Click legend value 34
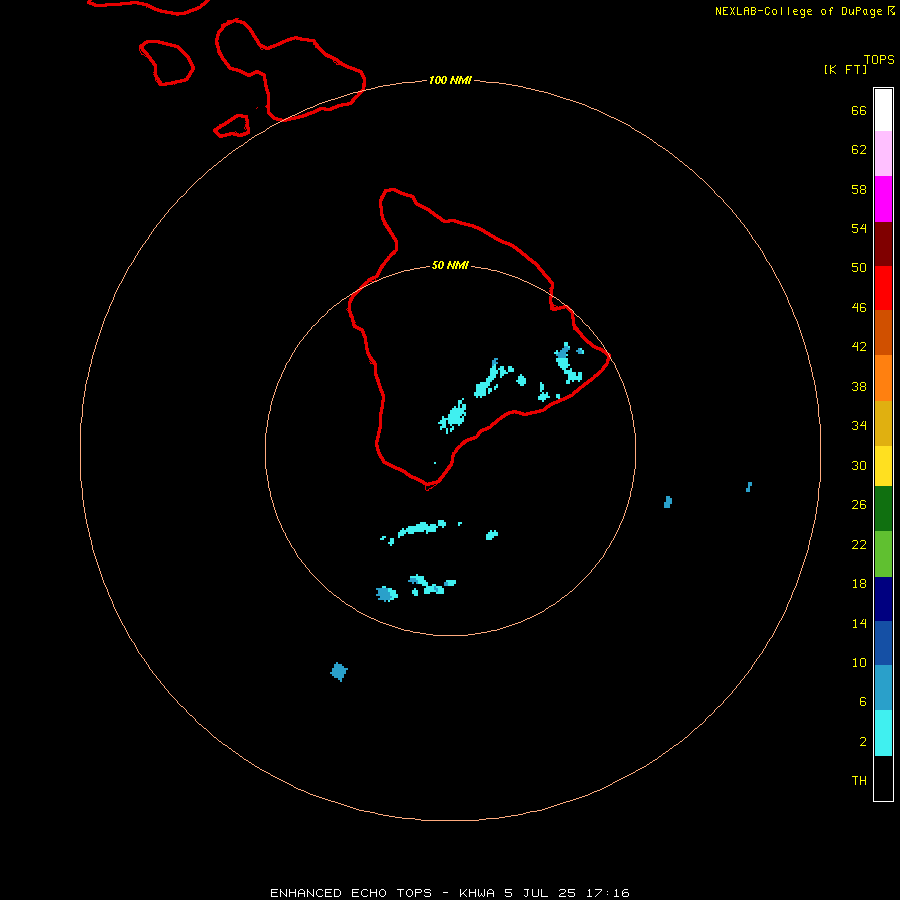Viewport: 900px width, 900px height. click(x=859, y=426)
